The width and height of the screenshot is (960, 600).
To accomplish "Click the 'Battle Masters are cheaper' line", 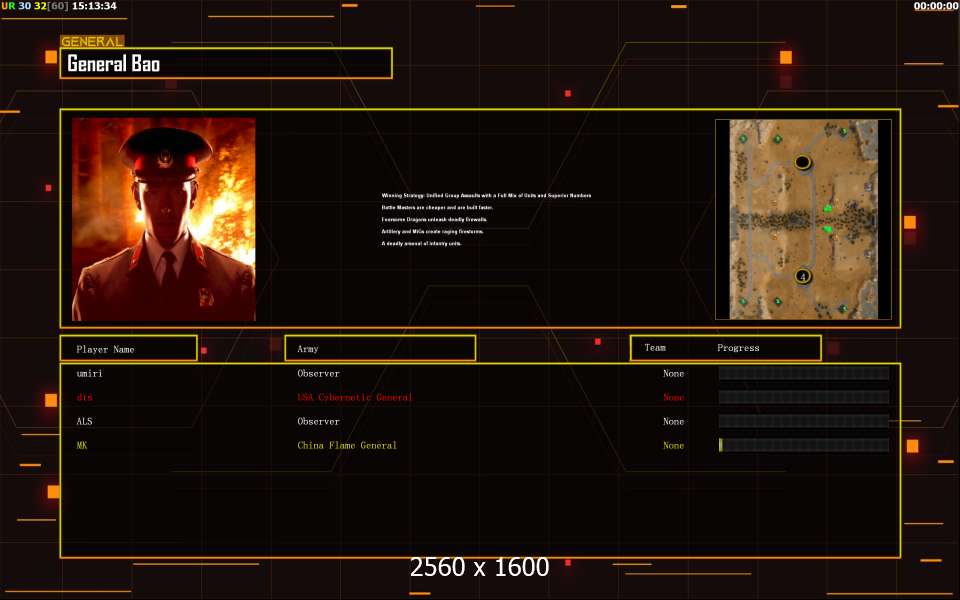I will 437,208.
